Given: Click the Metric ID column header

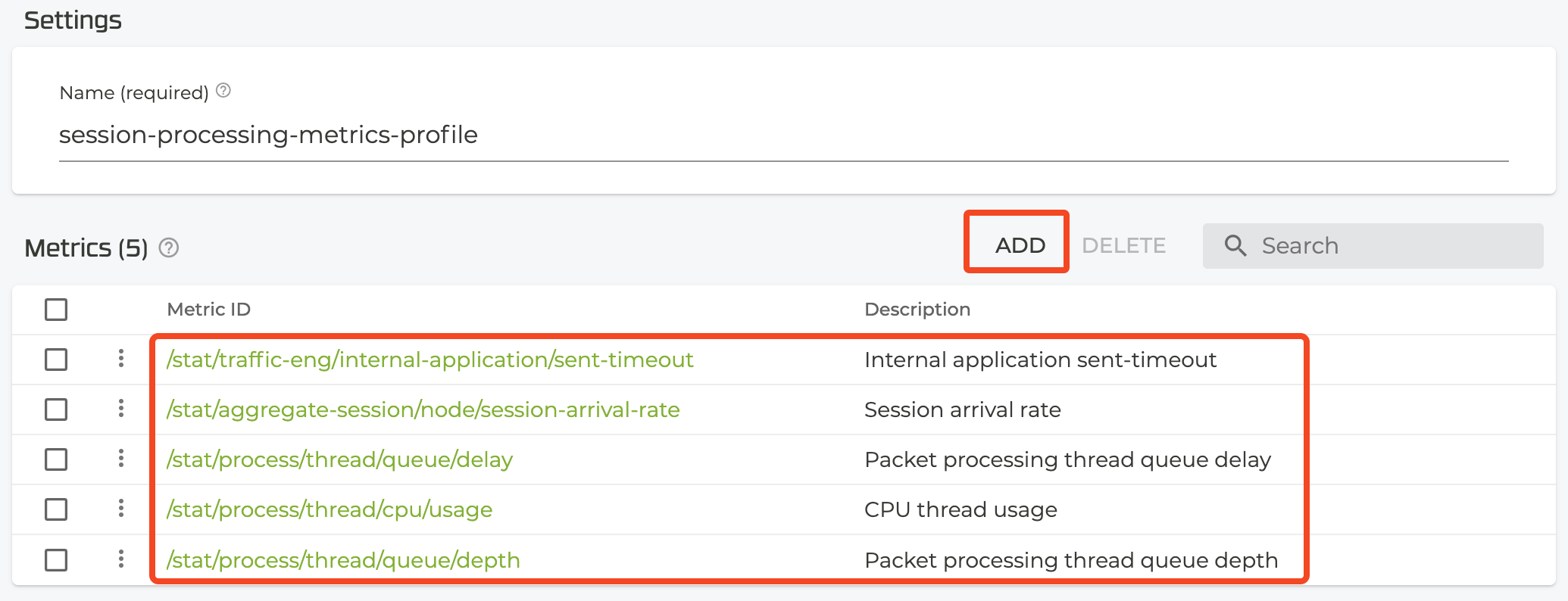Looking at the screenshot, I should pyautogui.click(x=209, y=309).
